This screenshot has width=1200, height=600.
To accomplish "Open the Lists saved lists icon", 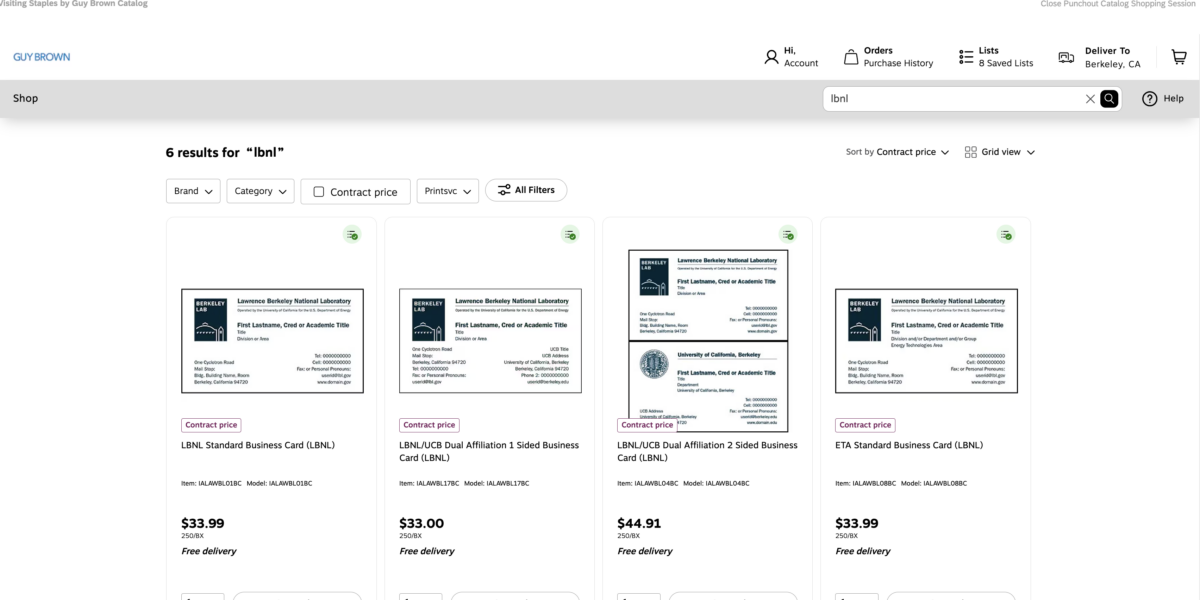I will point(966,57).
